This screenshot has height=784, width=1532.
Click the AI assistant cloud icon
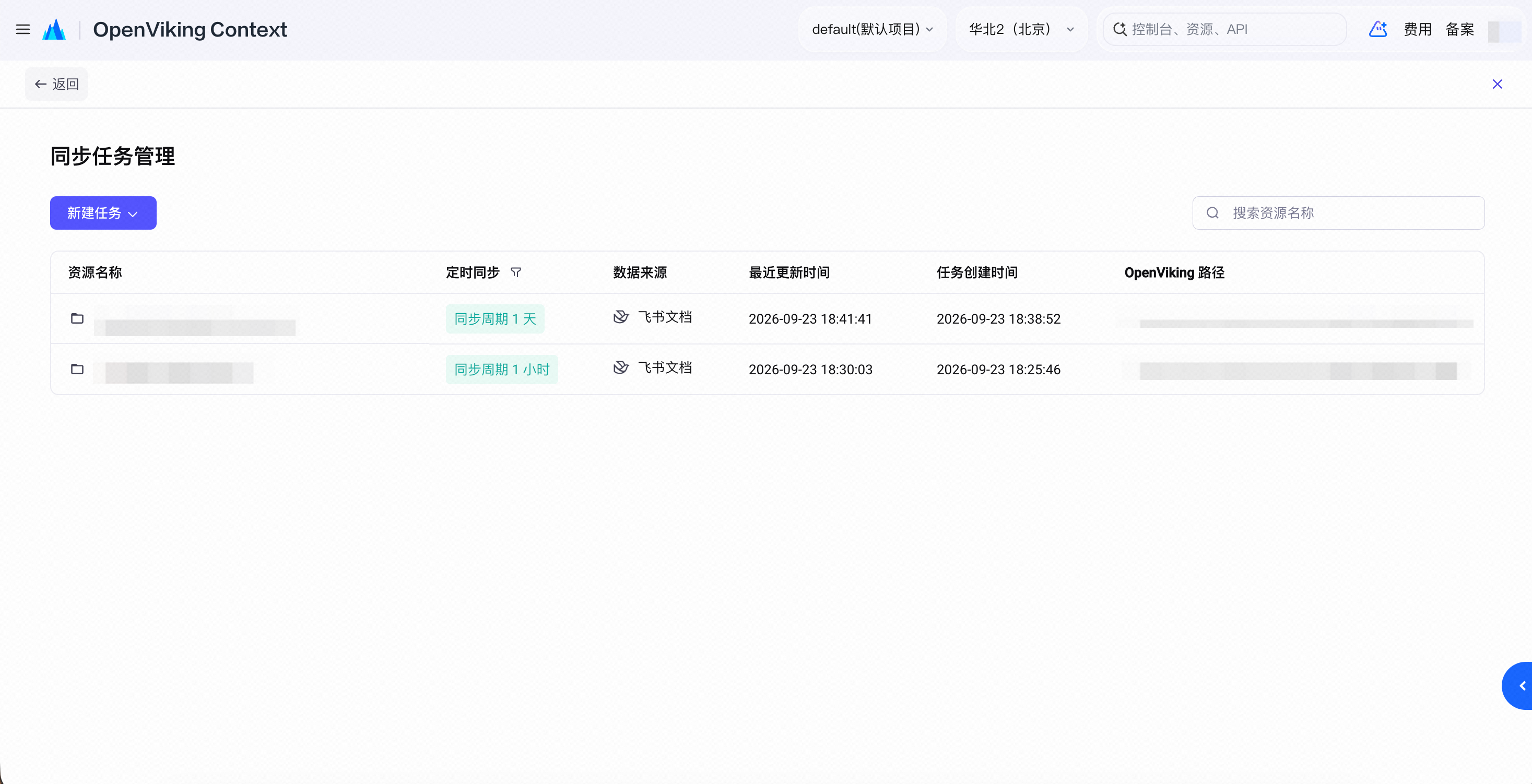1378,29
